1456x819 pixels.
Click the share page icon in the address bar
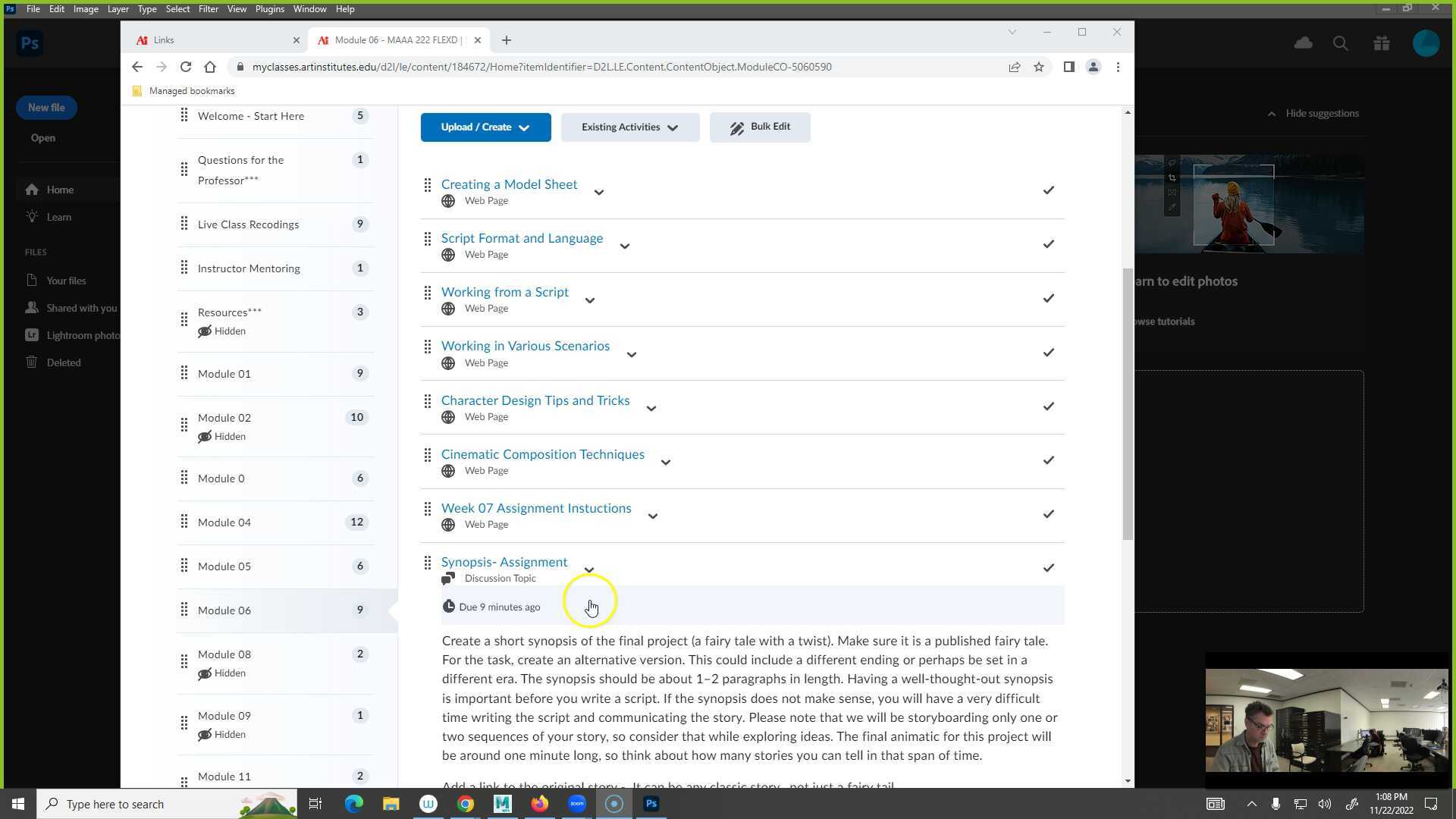[1014, 67]
